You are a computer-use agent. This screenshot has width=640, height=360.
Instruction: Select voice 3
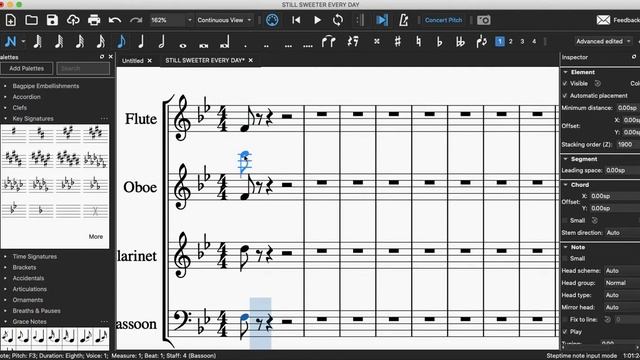point(522,41)
